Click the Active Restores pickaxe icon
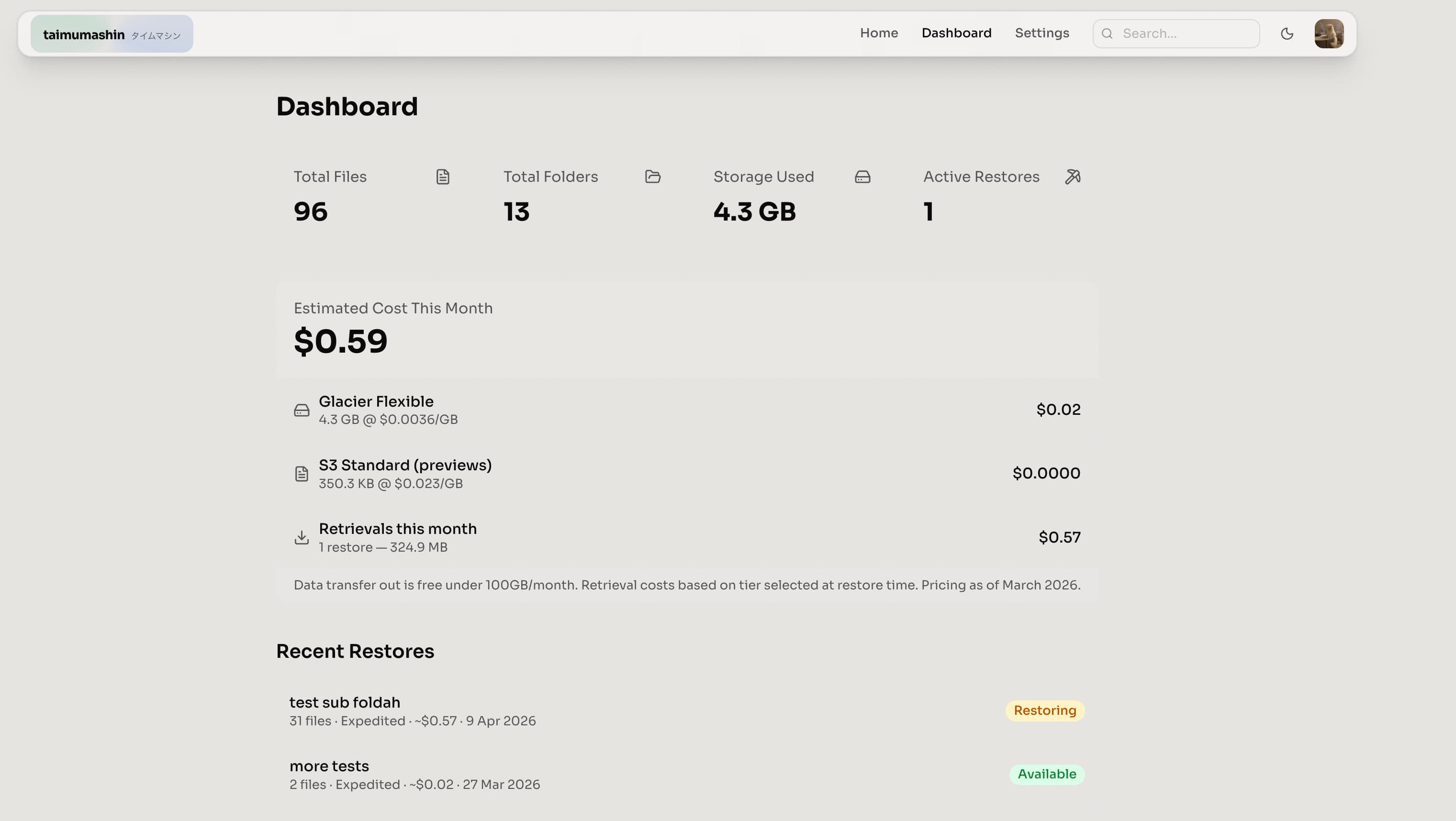The height and width of the screenshot is (821, 1456). [x=1072, y=177]
